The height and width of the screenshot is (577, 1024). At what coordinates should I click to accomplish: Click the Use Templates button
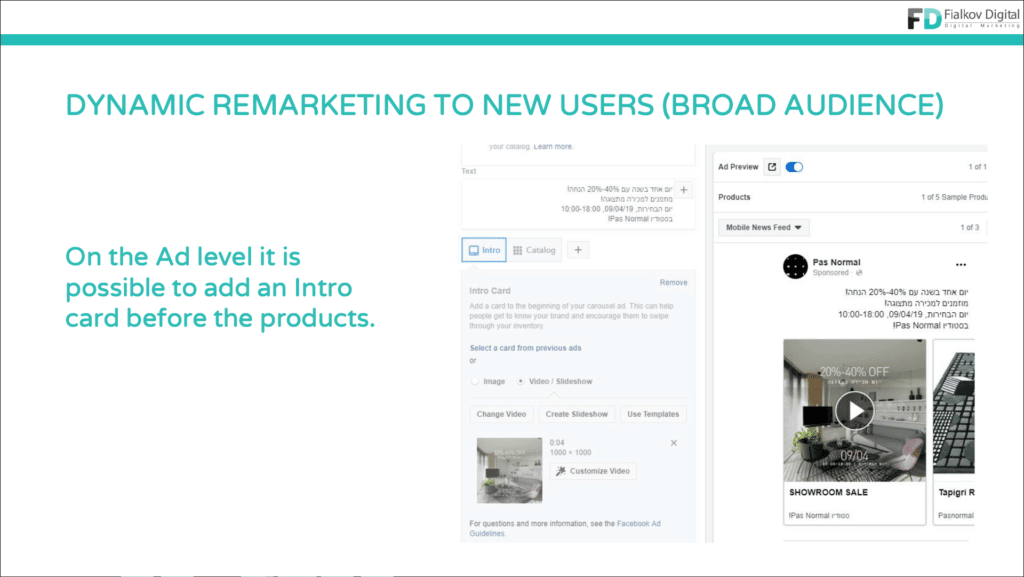click(x=653, y=414)
